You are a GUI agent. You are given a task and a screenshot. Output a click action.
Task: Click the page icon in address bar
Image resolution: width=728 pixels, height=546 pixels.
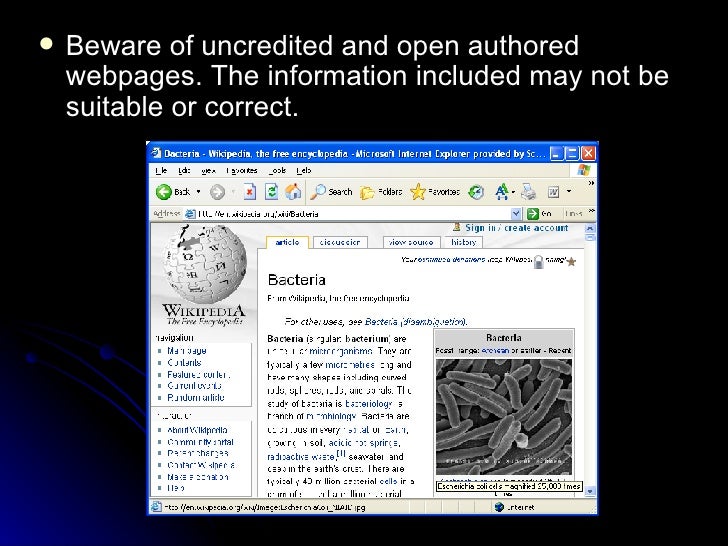point(190,214)
